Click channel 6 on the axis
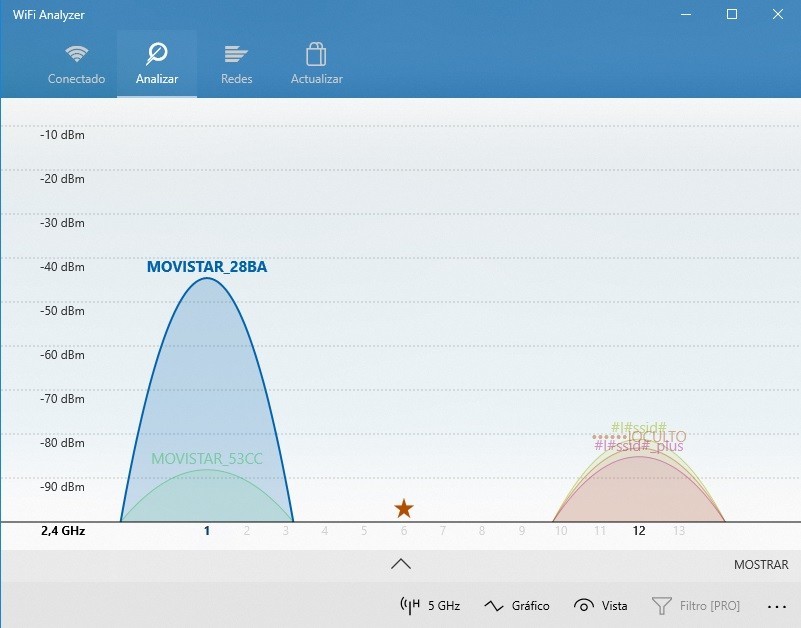801x628 pixels. 404,531
